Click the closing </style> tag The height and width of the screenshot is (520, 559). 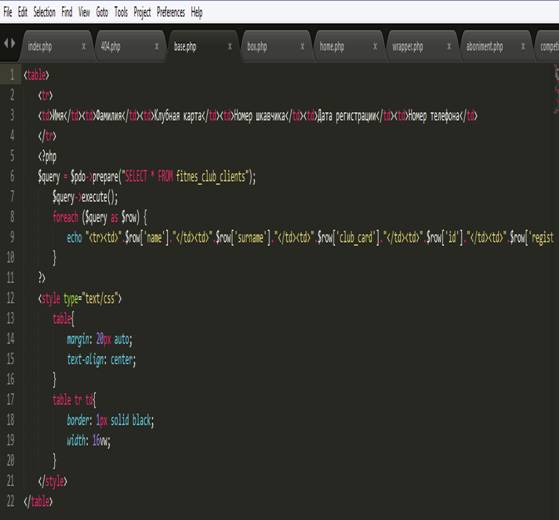click(x=52, y=482)
